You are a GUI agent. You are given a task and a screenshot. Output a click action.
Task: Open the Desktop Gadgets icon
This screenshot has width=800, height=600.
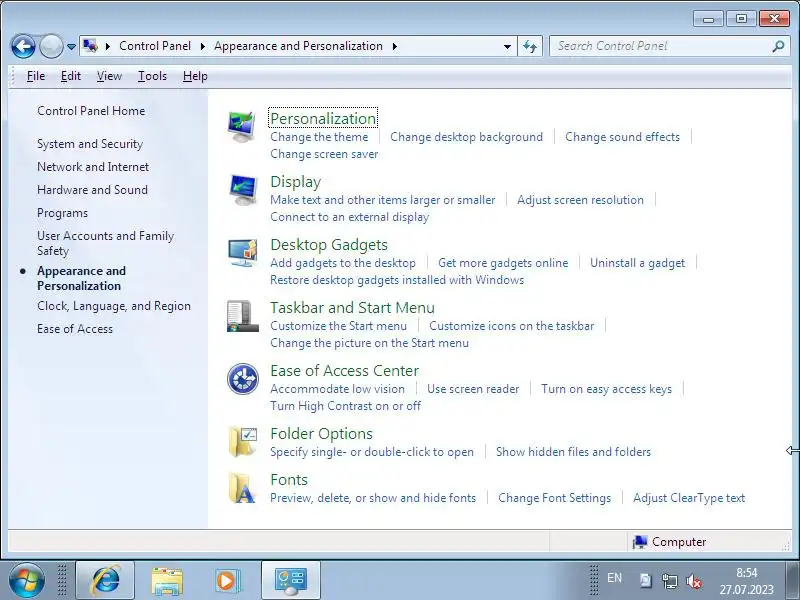[242, 252]
